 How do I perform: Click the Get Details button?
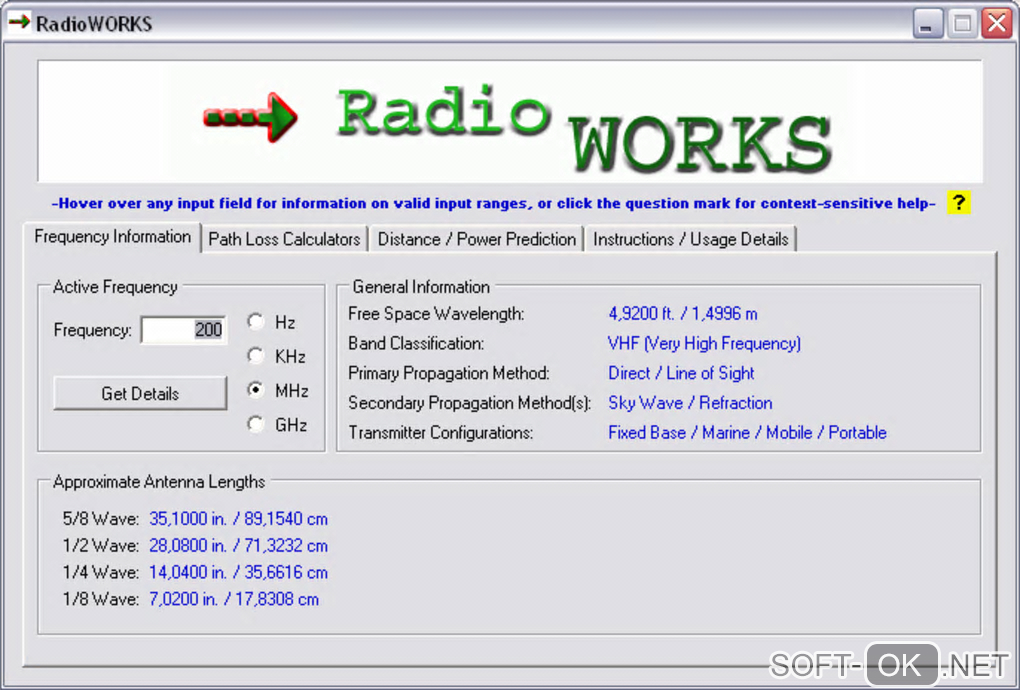tap(140, 393)
